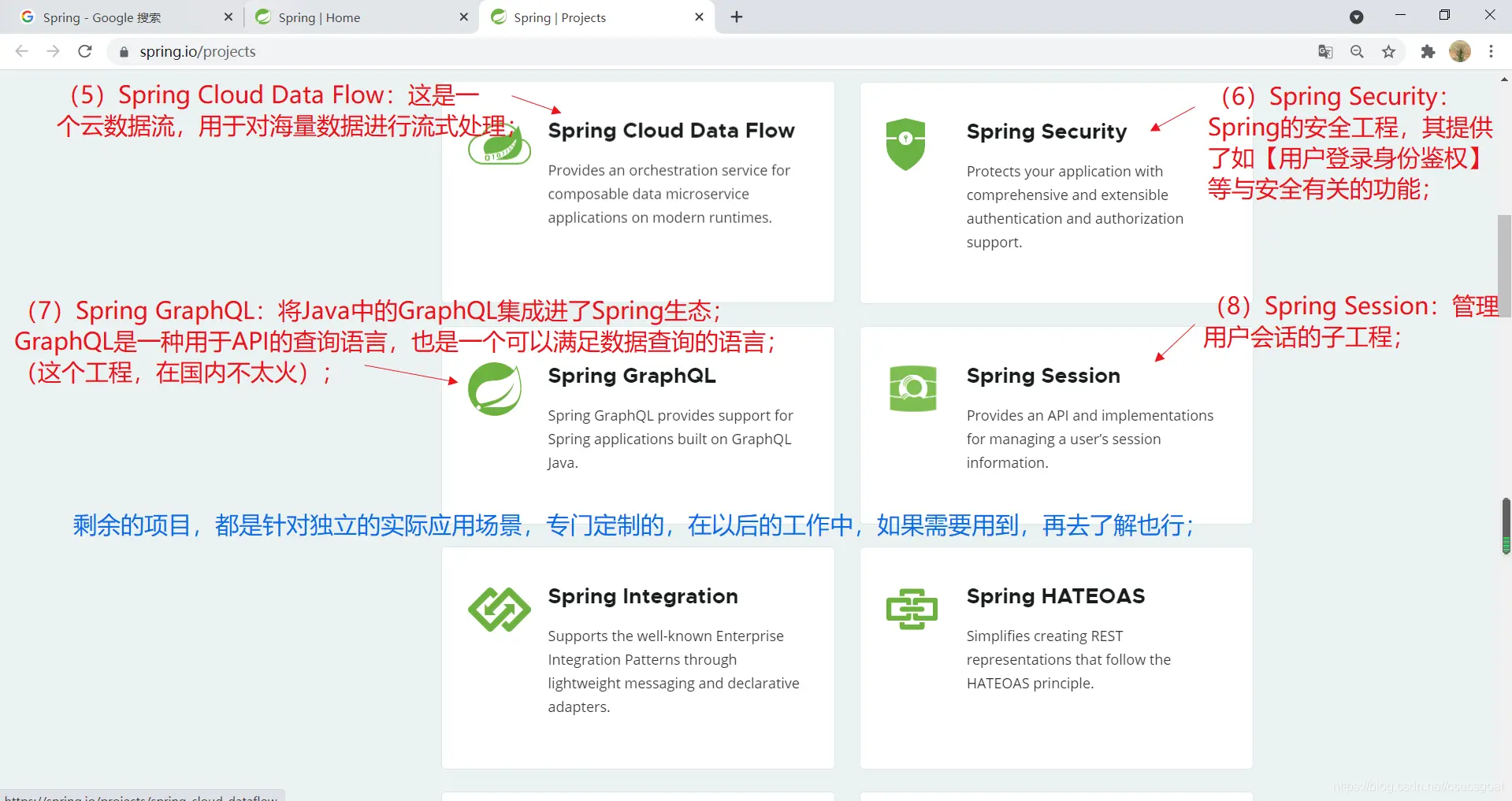Close the Spring - Google search tab
1512x801 pixels.
228,17
